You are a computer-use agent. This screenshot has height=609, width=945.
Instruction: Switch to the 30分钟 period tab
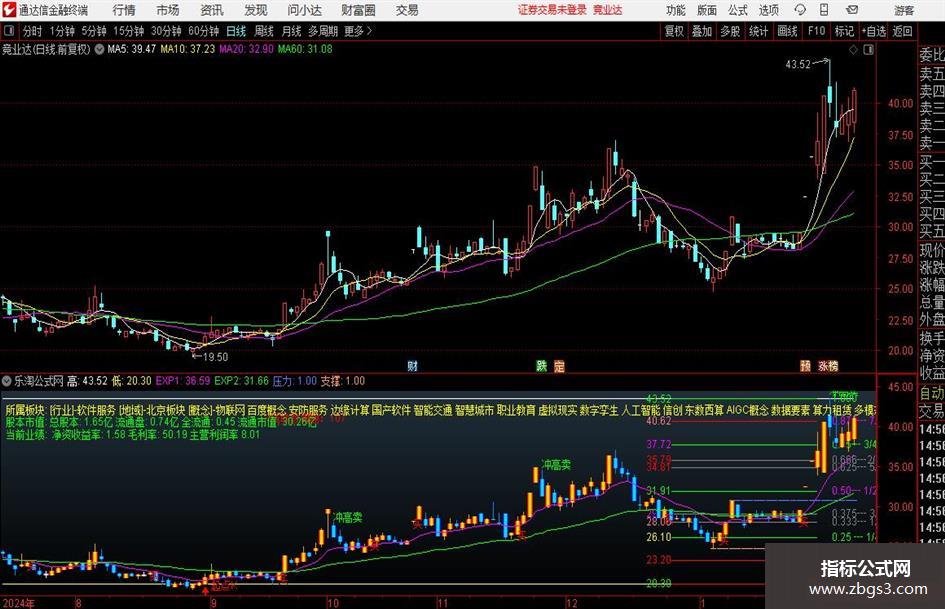(x=166, y=31)
